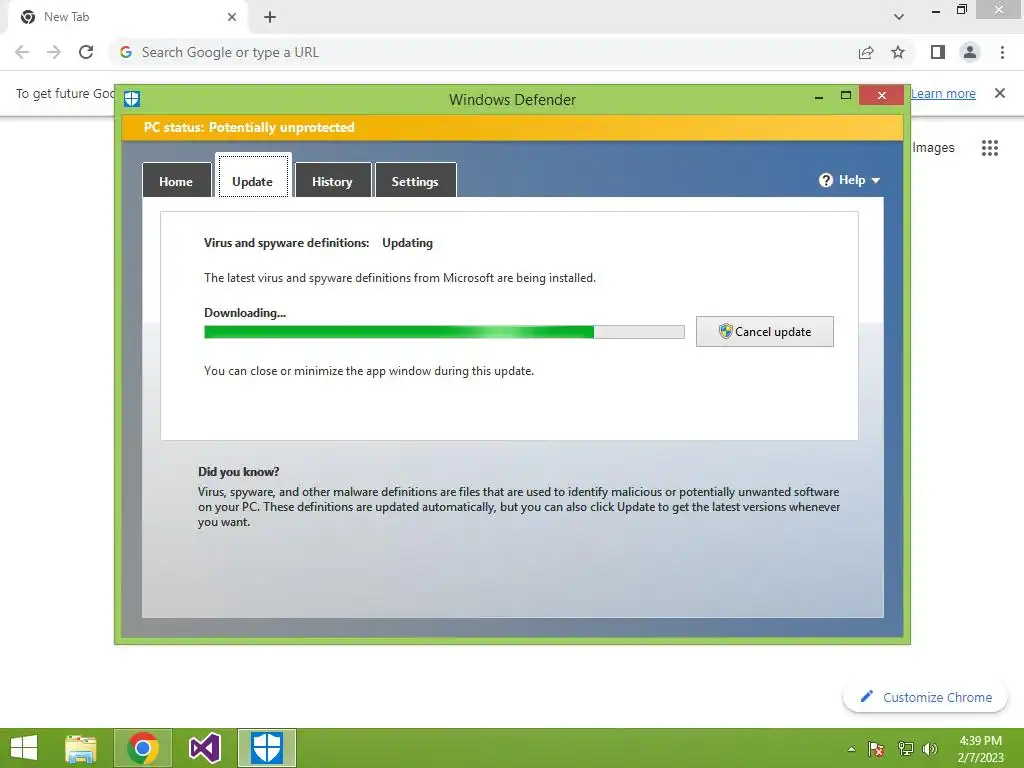Open the taskbar clock and date
This screenshot has width=1024, height=768.
[980, 749]
